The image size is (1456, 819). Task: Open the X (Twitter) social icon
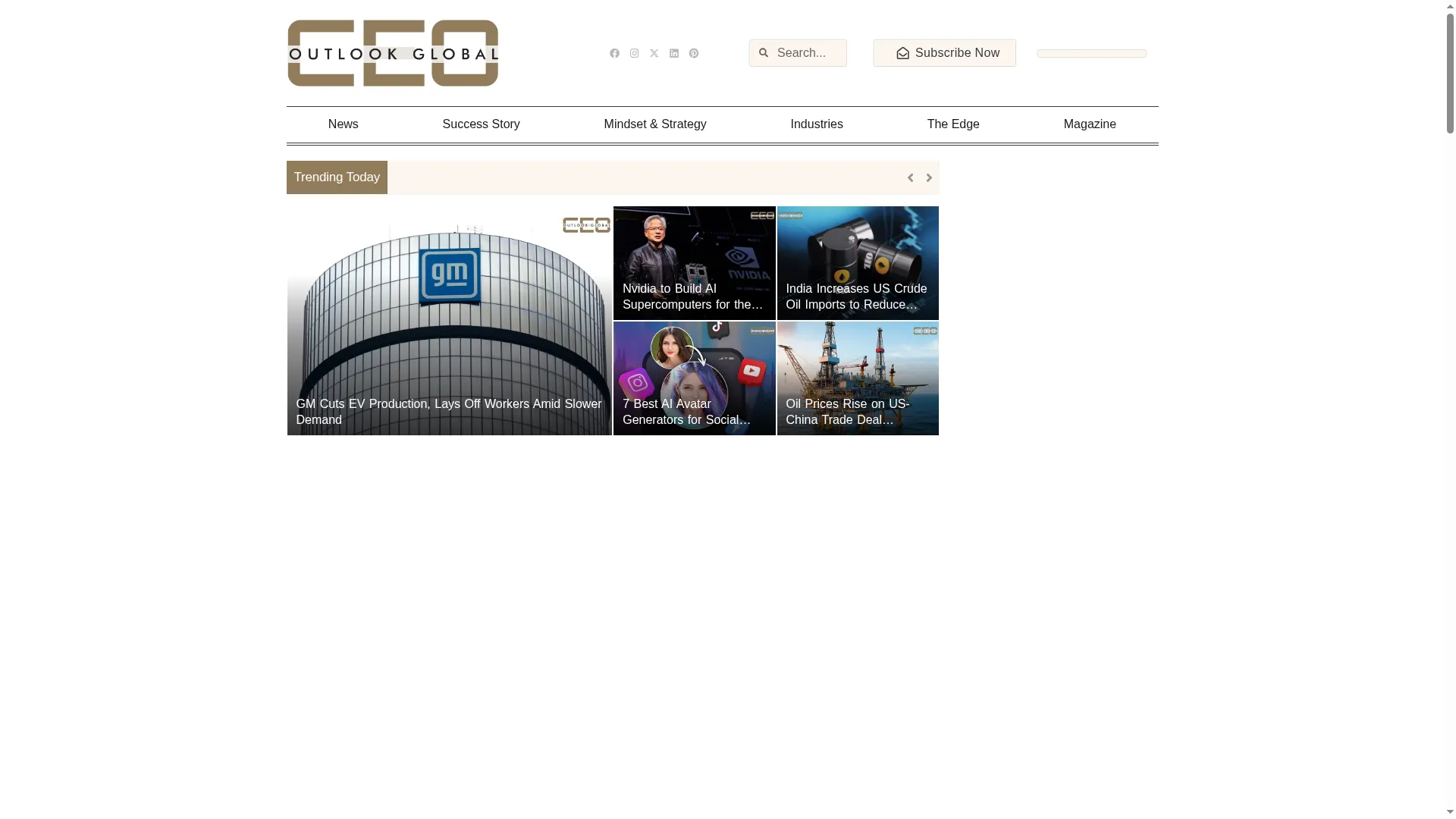click(x=654, y=53)
